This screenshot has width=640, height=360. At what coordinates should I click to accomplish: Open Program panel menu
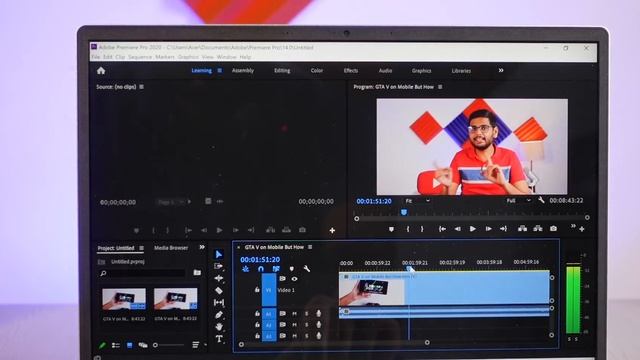tap(440, 87)
